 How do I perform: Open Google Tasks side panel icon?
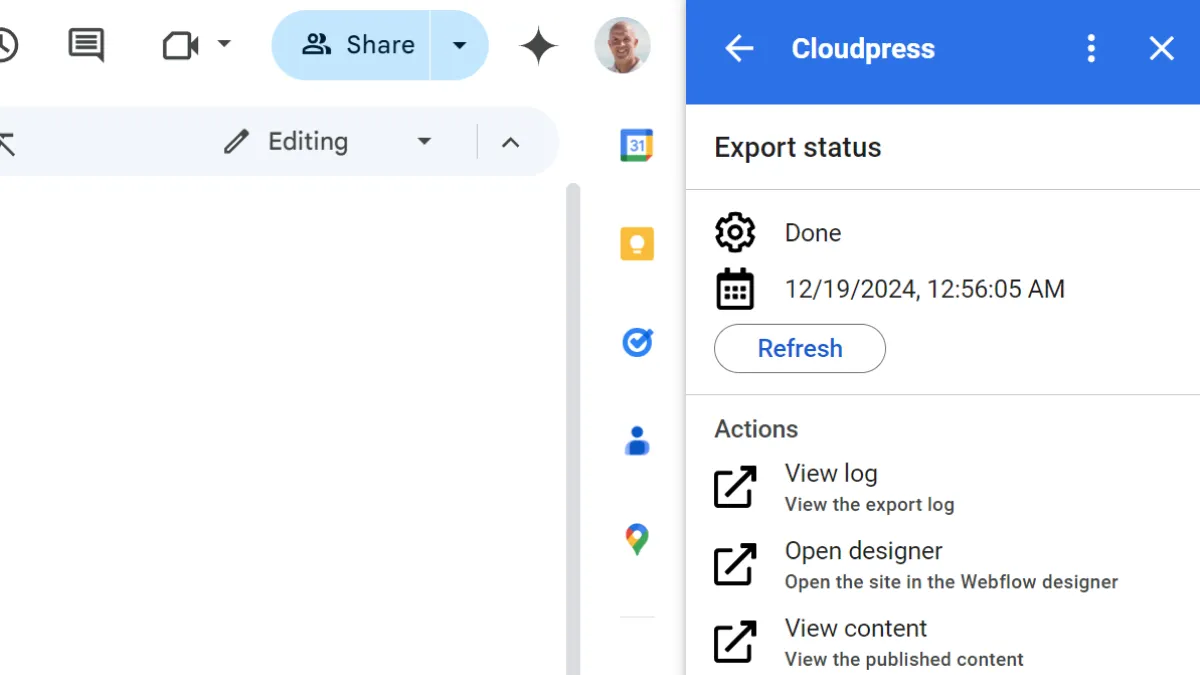click(637, 342)
